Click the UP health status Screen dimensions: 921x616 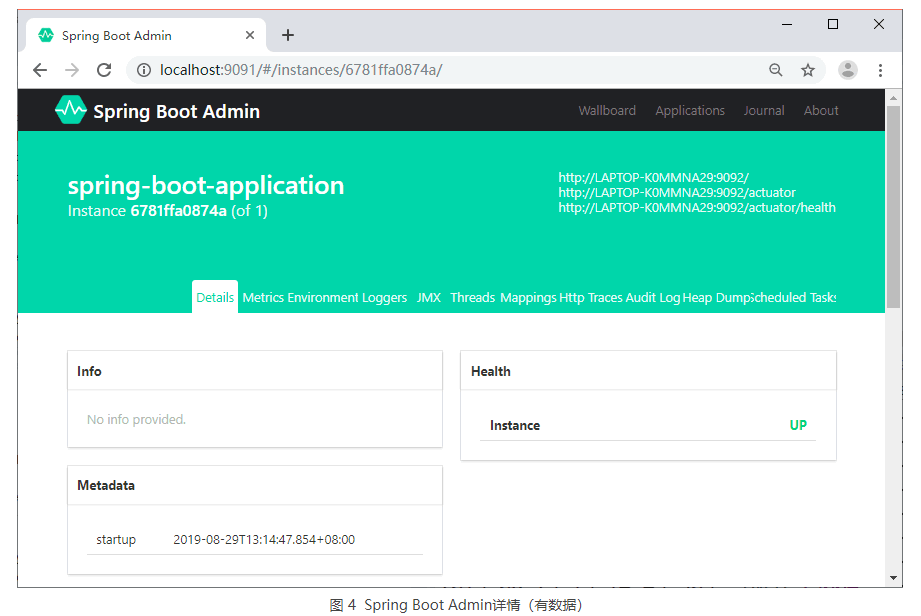pyautogui.click(x=798, y=425)
